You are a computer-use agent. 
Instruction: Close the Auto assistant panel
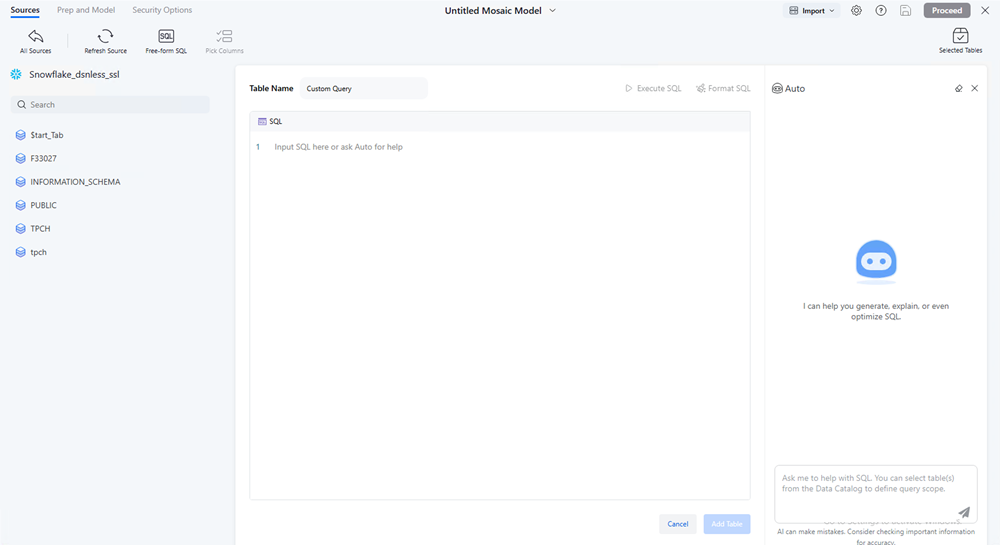(975, 88)
